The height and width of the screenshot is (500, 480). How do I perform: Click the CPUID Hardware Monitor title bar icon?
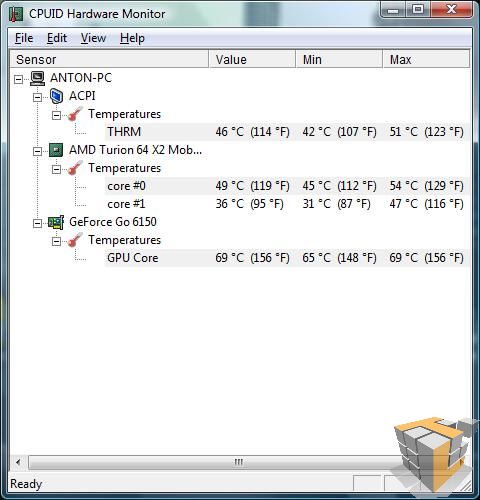pos(15,14)
